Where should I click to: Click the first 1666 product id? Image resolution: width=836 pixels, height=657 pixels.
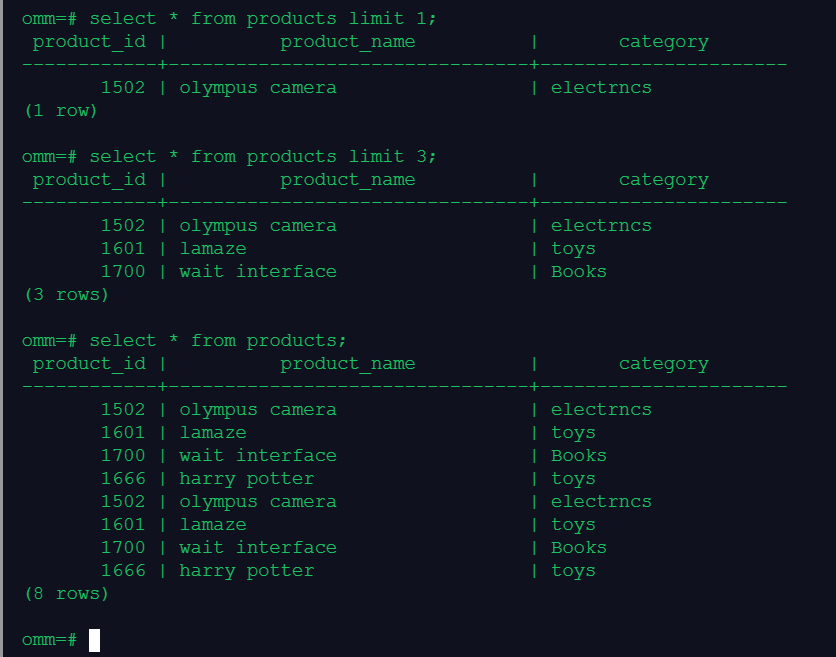[x=122, y=479]
